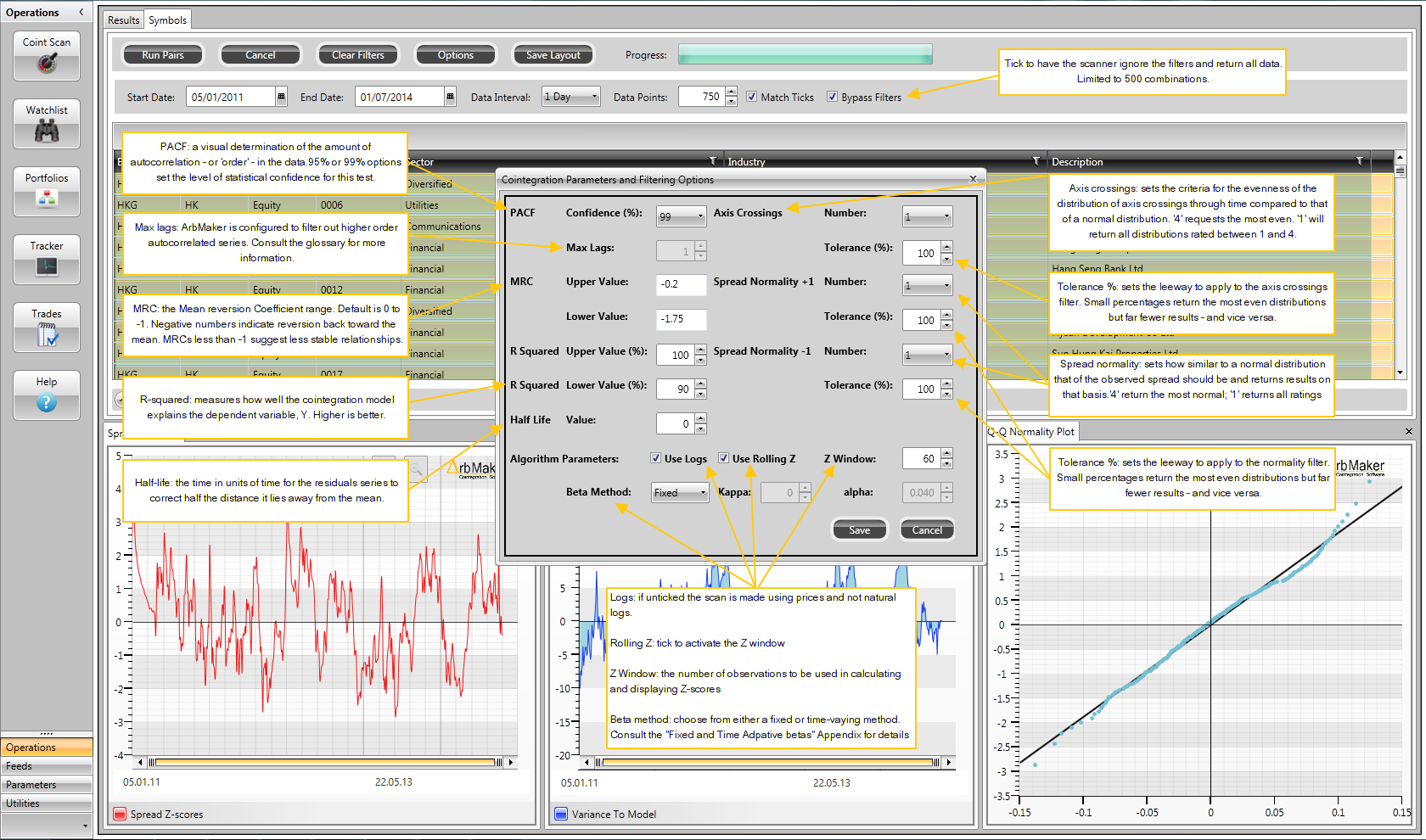Switch to the Symbols tab
The height and width of the screenshot is (840, 1426).
[167, 20]
